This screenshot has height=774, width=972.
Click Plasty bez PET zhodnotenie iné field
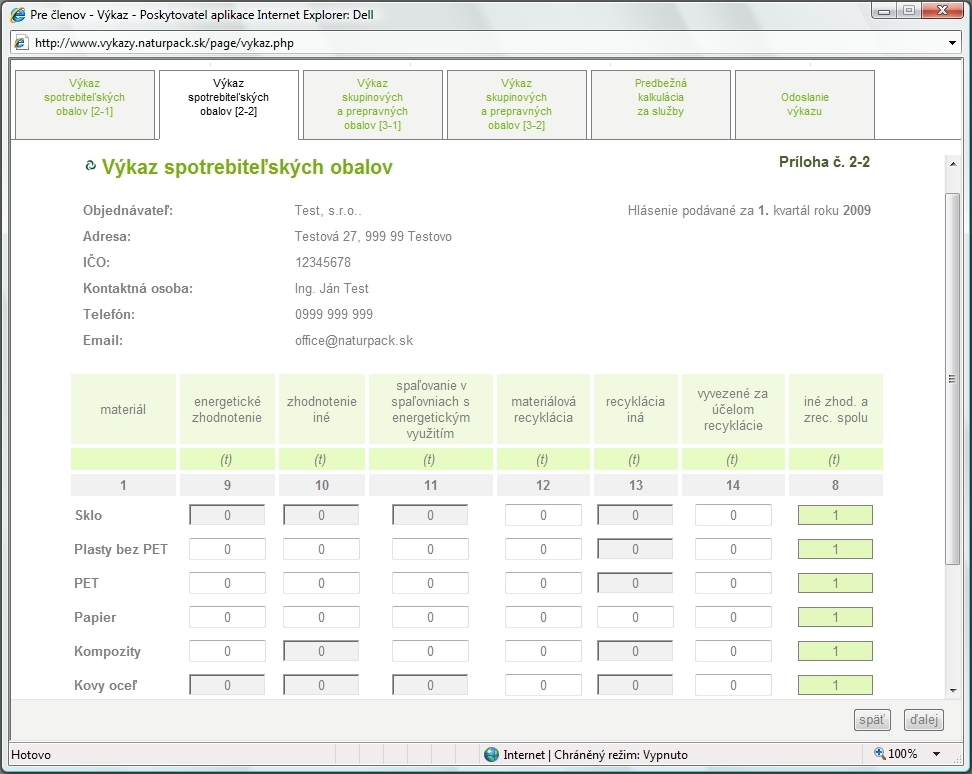click(x=321, y=550)
